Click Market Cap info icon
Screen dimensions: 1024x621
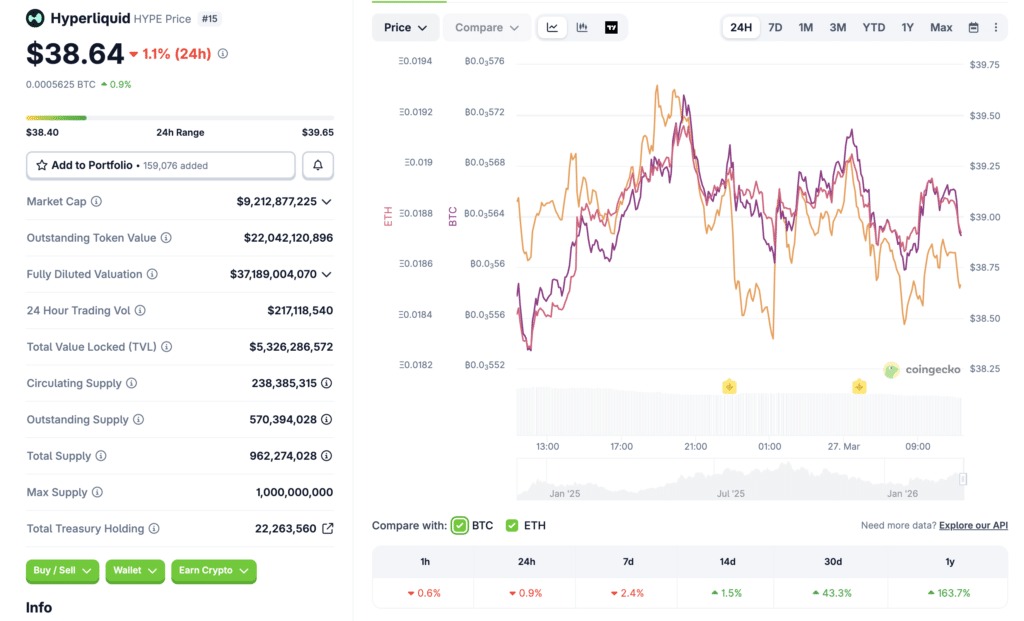click(96, 201)
